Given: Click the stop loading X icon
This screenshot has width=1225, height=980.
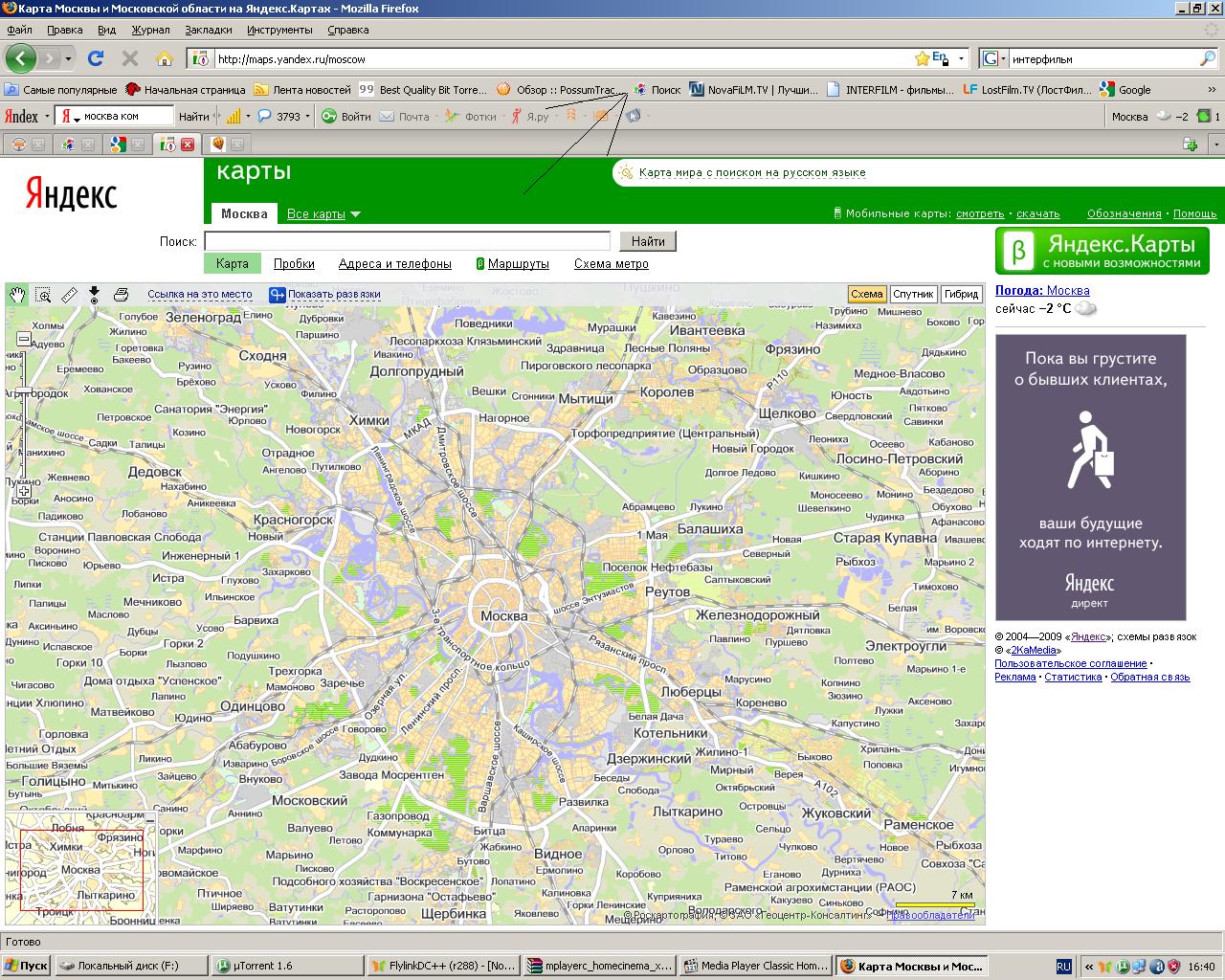Looking at the screenshot, I should coord(130,58).
